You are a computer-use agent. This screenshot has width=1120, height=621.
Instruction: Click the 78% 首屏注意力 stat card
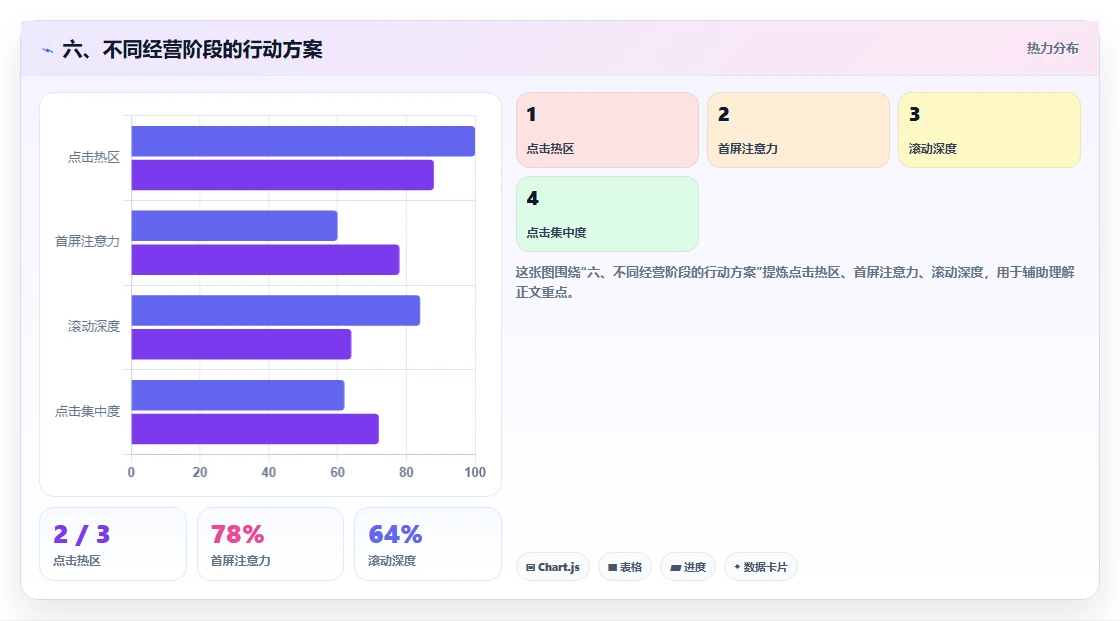(x=270, y=544)
